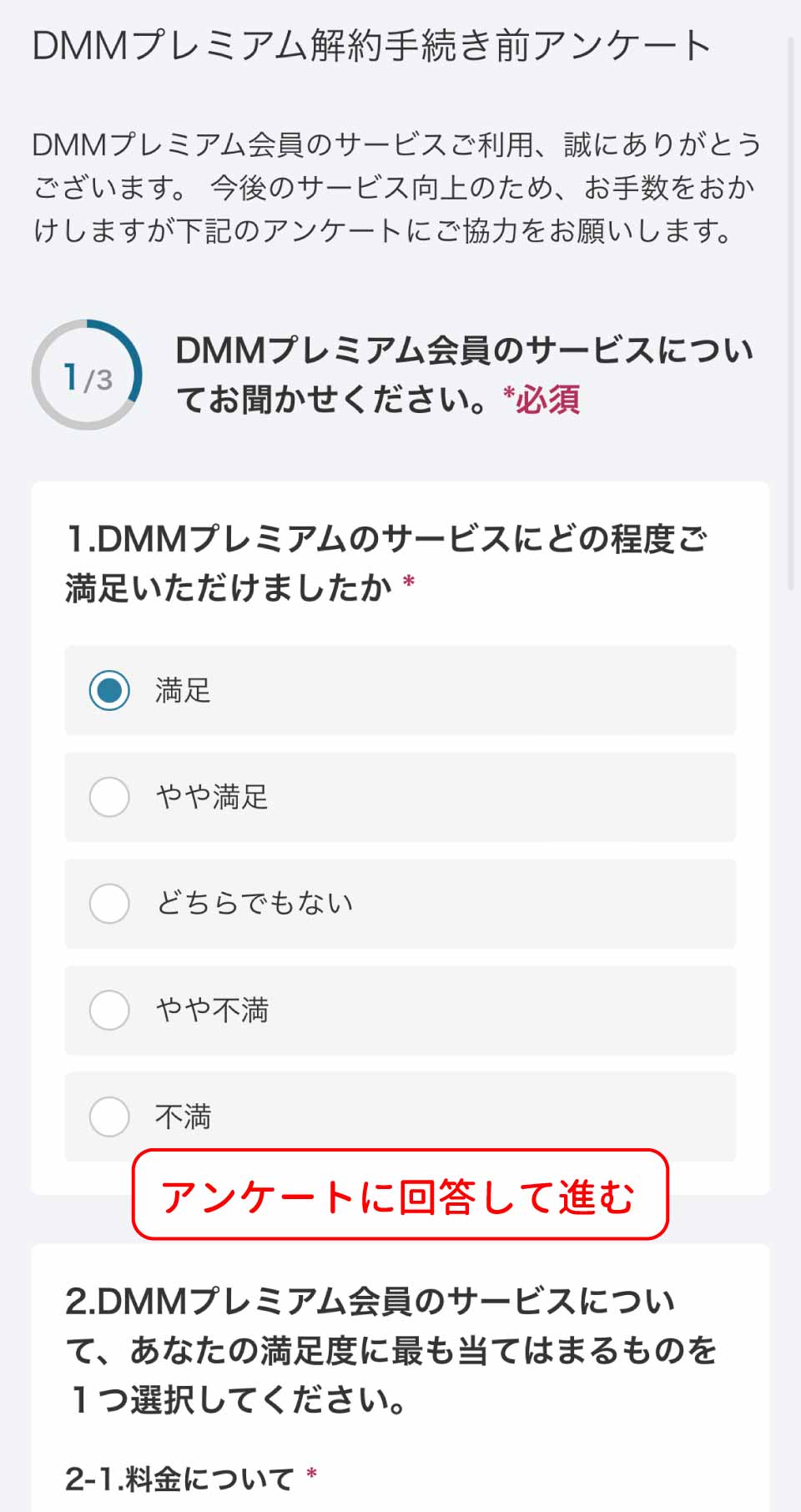Click the 1/3 circular progress indicator
The height and width of the screenshot is (1512, 801).
pyautogui.click(x=87, y=375)
